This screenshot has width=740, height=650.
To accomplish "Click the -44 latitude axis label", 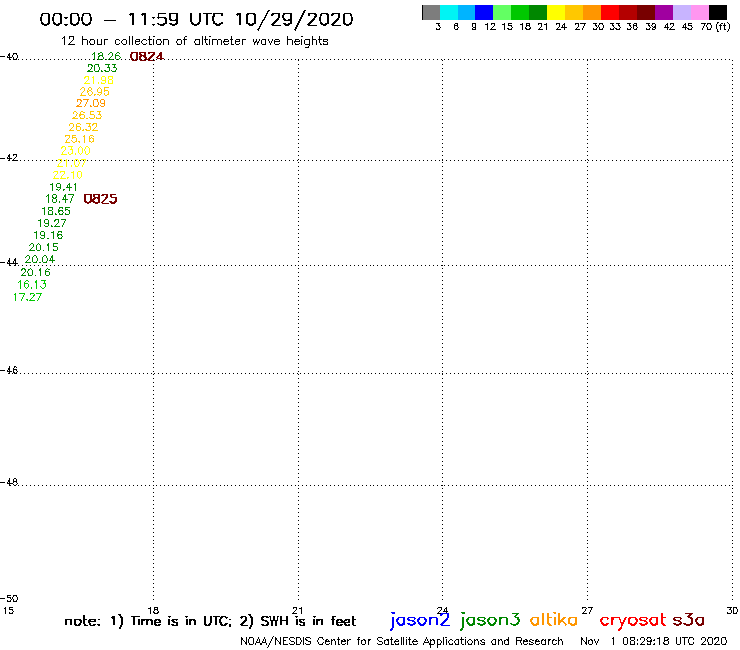I will click(9, 262).
